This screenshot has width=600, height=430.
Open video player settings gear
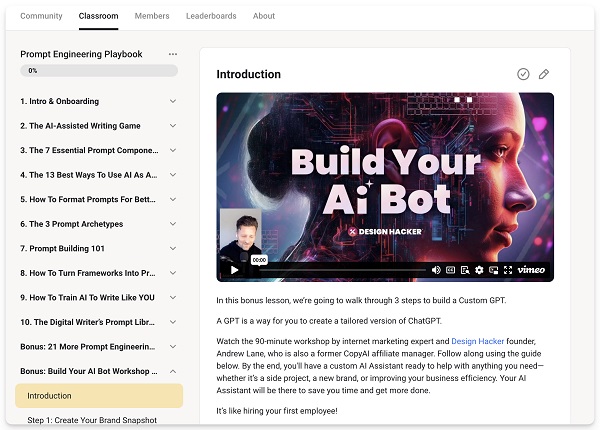tap(479, 270)
